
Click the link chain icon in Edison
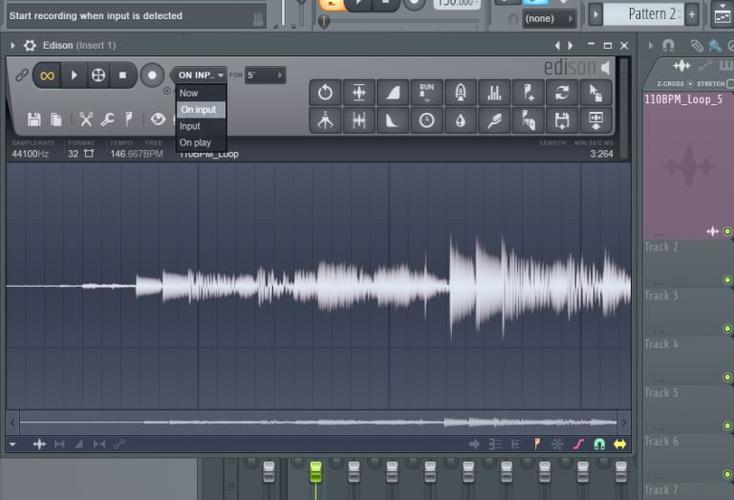[22, 75]
